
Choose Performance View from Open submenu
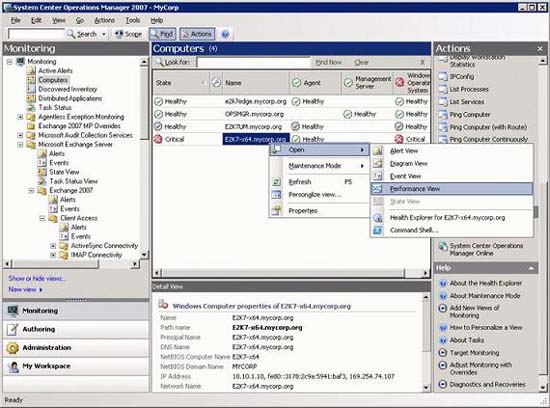pos(452,189)
